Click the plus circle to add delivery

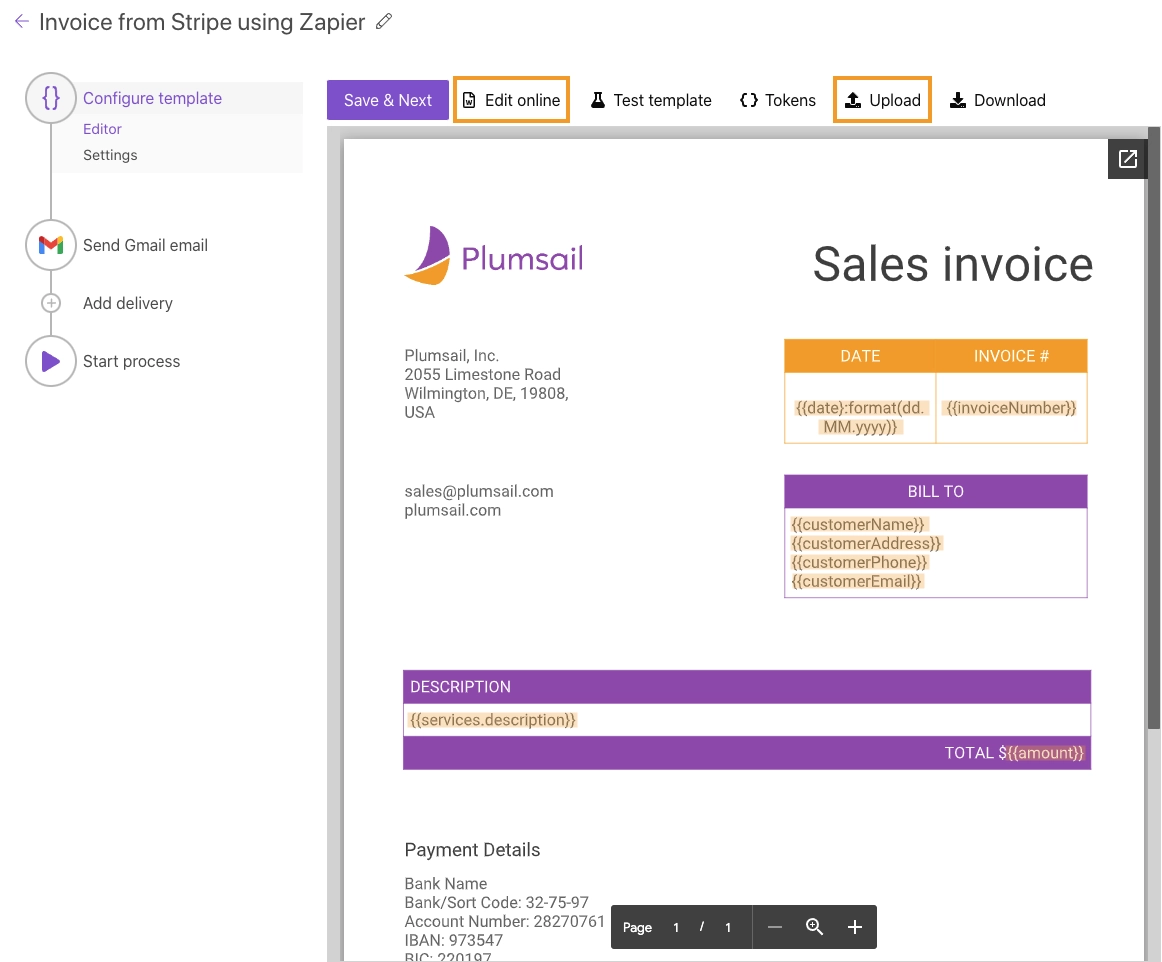pos(50,303)
